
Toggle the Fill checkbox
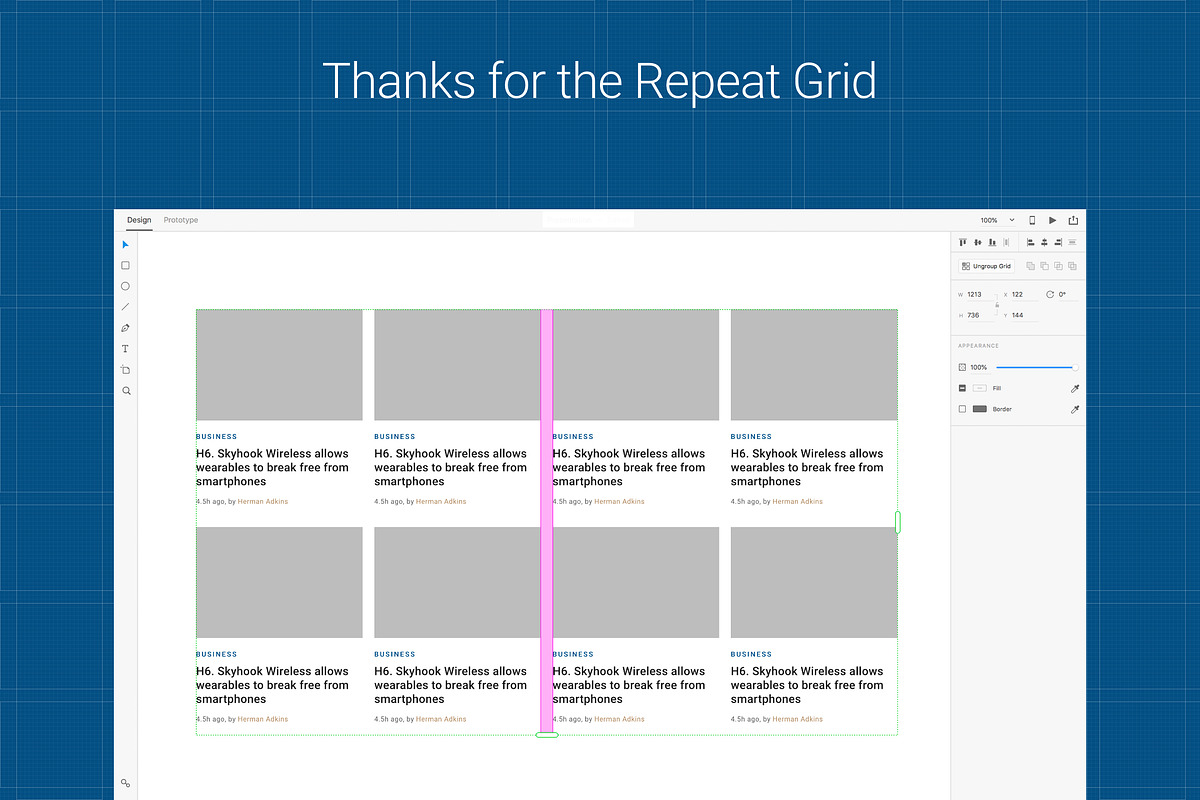pos(962,388)
